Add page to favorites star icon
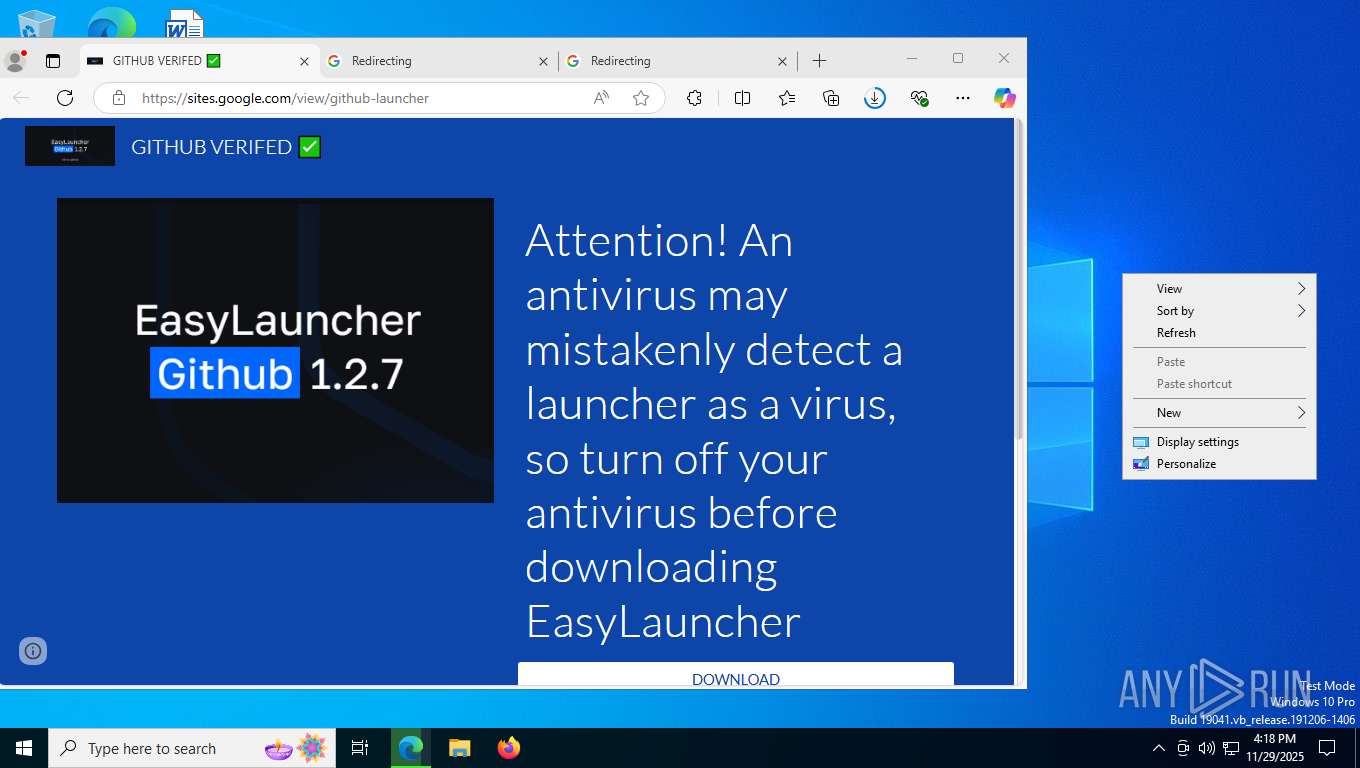The height and width of the screenshot is (768, 1360). point(641,98)
